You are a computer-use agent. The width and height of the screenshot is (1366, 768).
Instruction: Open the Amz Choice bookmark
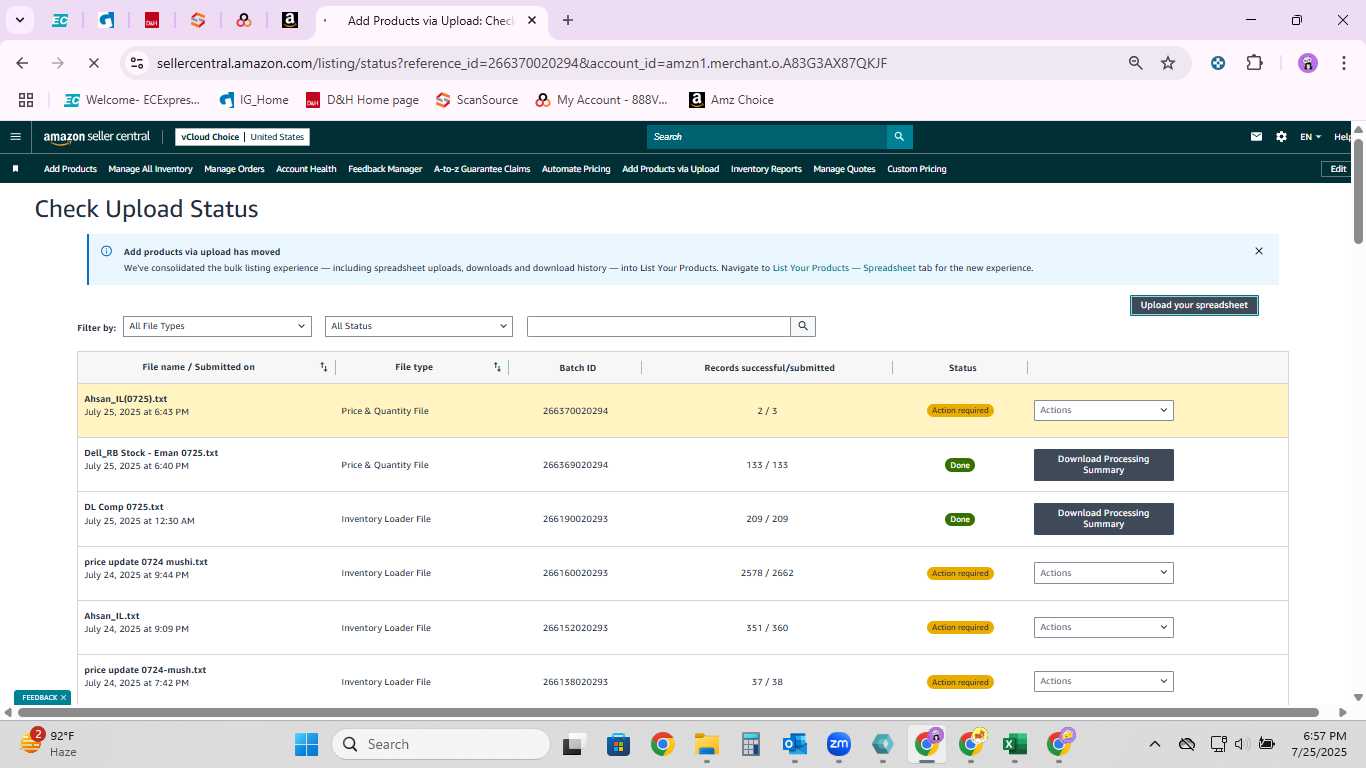pos(731,100)
